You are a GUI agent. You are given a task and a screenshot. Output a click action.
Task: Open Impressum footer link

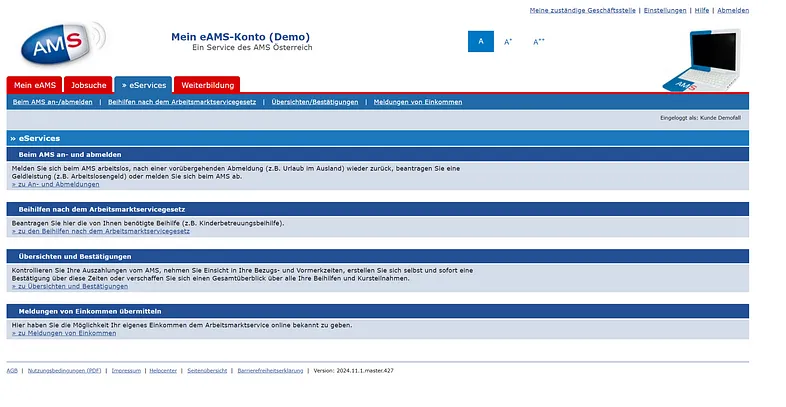[126, 371]
